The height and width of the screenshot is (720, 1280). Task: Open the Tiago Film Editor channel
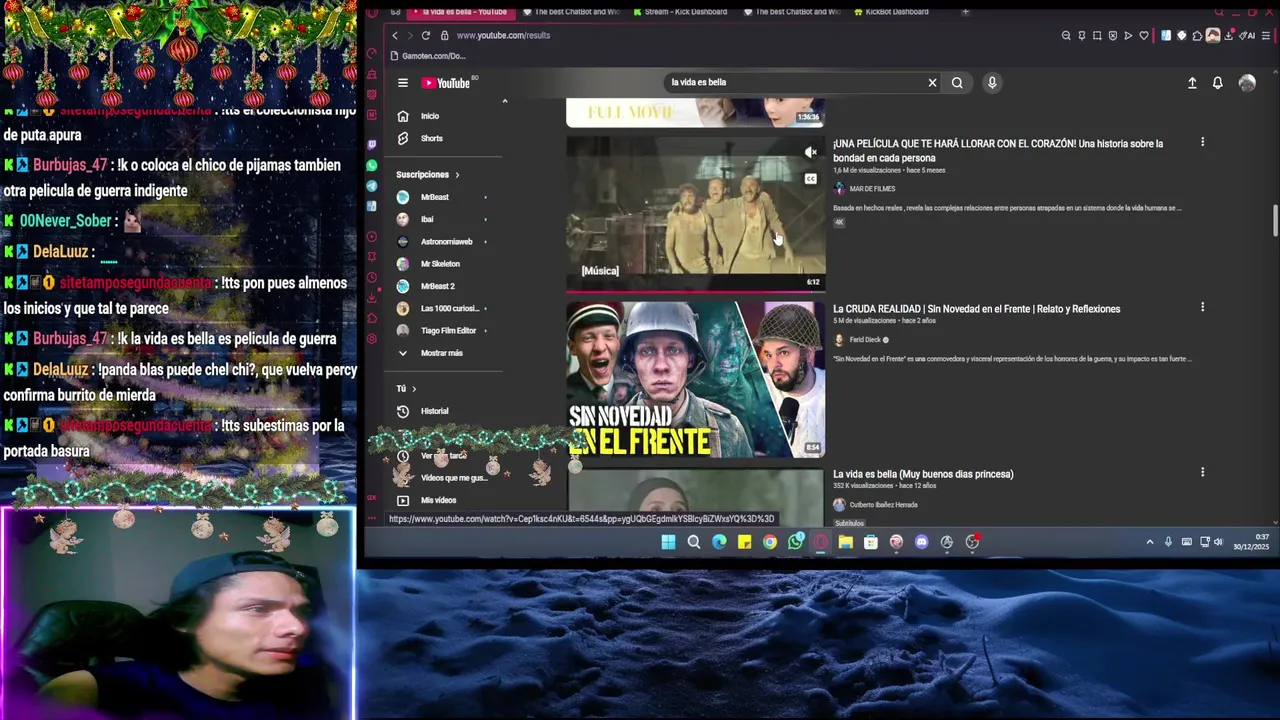pos(448,331)
